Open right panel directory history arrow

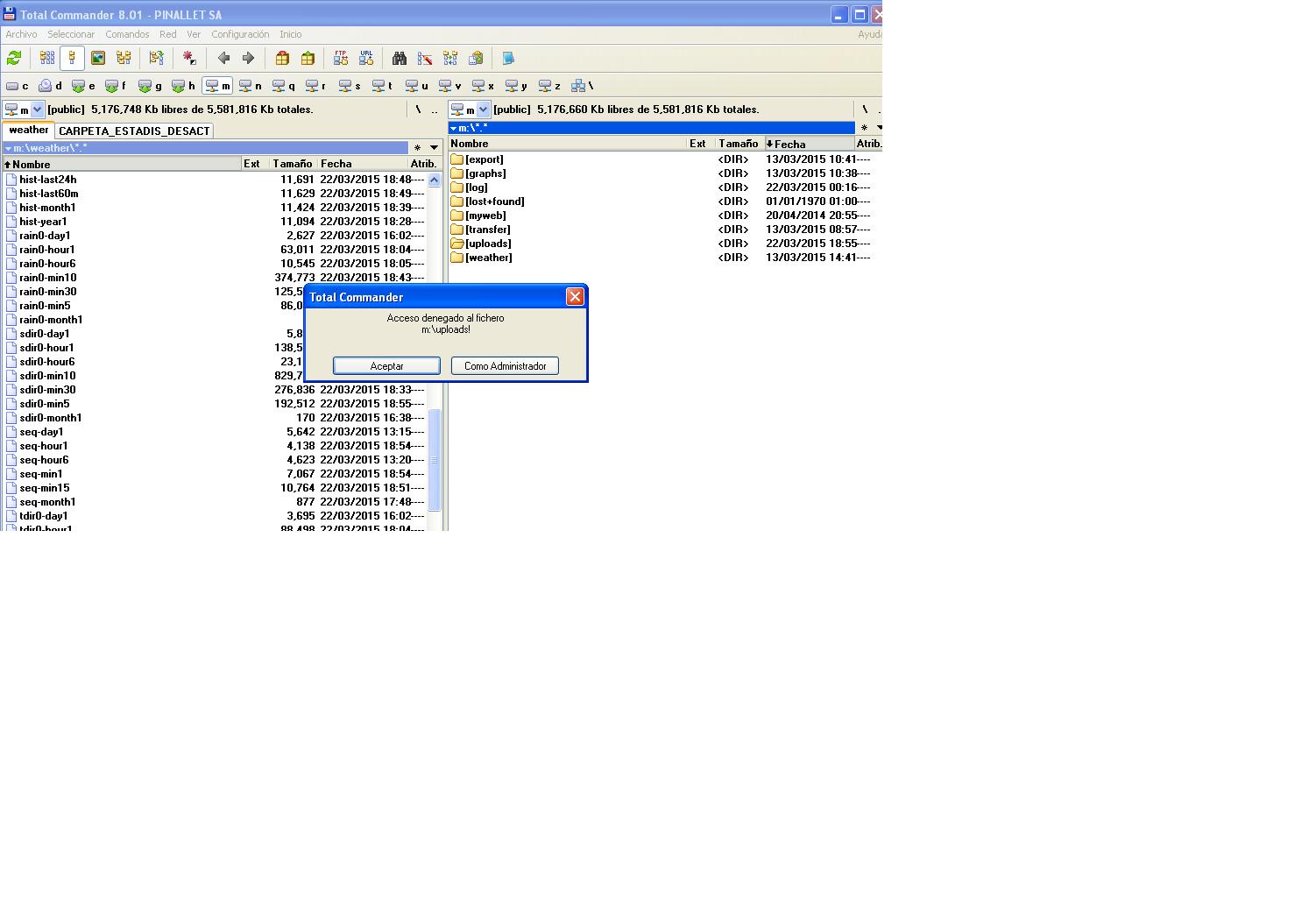(x=878, y=128)
